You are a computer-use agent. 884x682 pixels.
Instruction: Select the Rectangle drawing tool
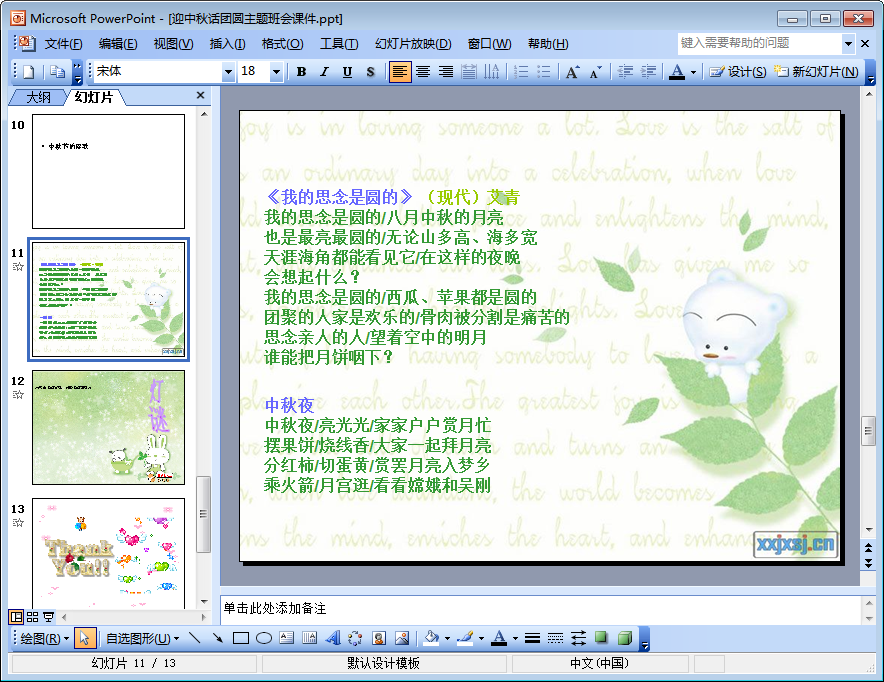click(241, 638)
